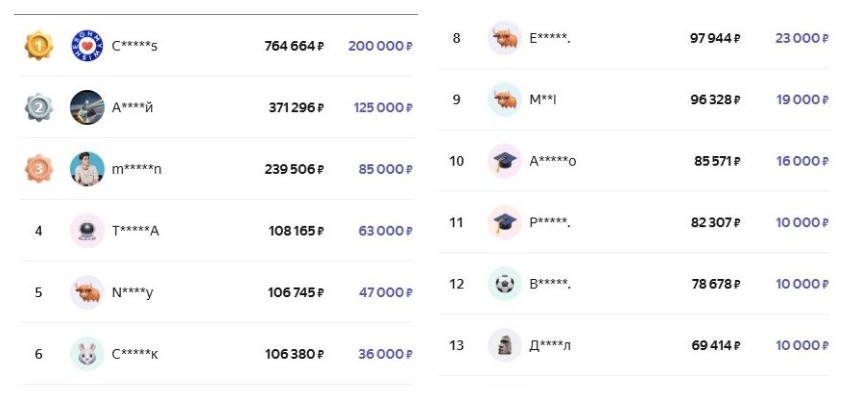Click the silver second-place medal icon

click(38, 107)
